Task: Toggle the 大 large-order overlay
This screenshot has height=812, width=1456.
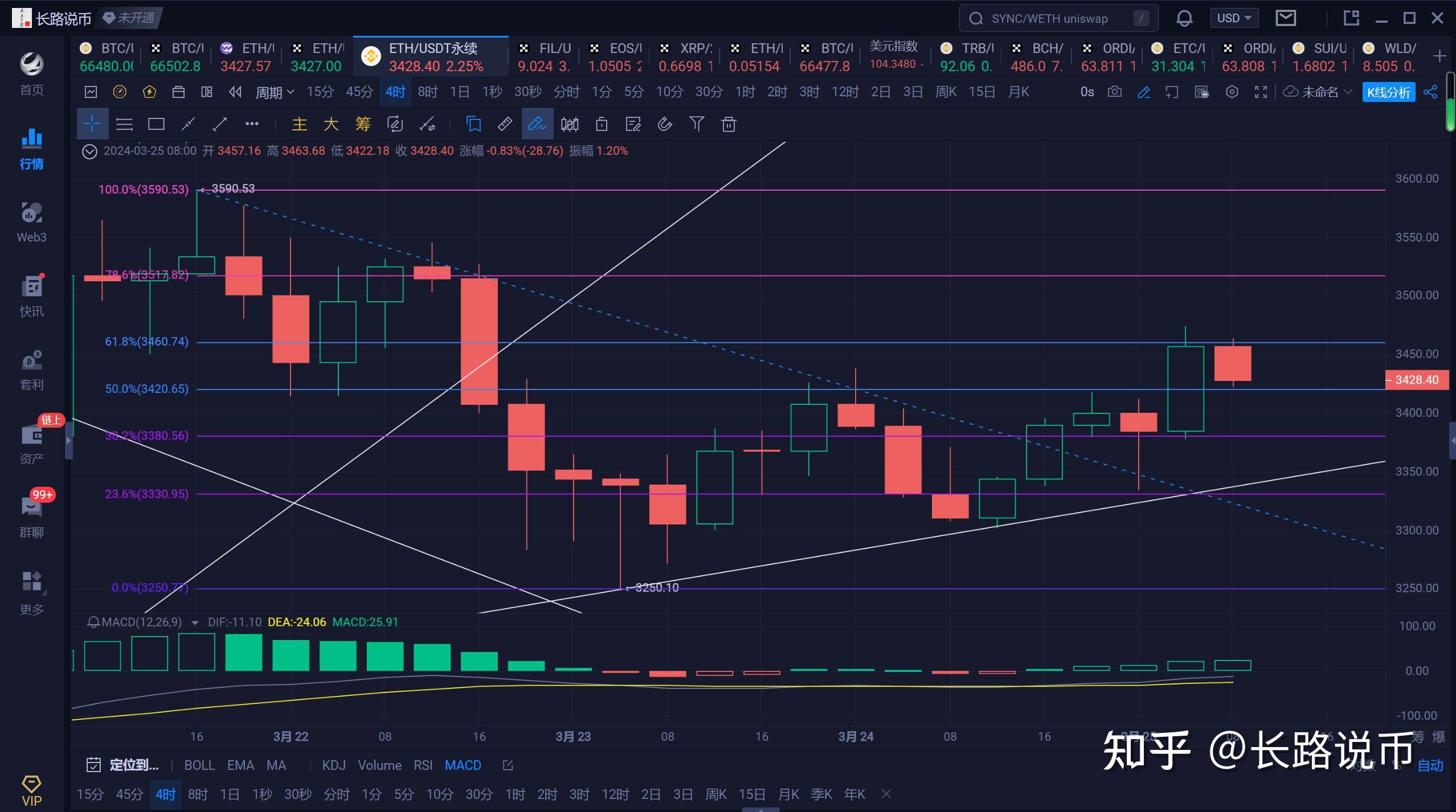Action: pyautogui.click(x=331, y=124)
